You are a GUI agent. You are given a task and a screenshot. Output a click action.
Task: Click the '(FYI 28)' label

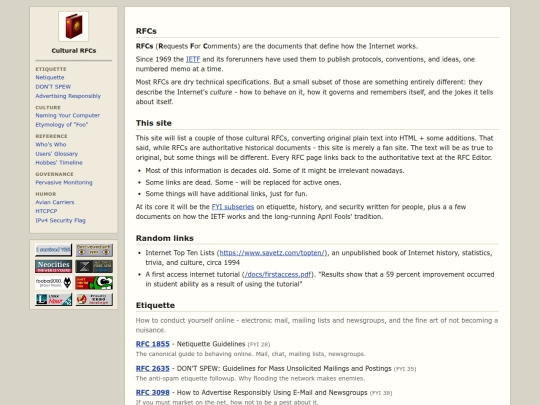pyautogui.click(x=259, y=344)
